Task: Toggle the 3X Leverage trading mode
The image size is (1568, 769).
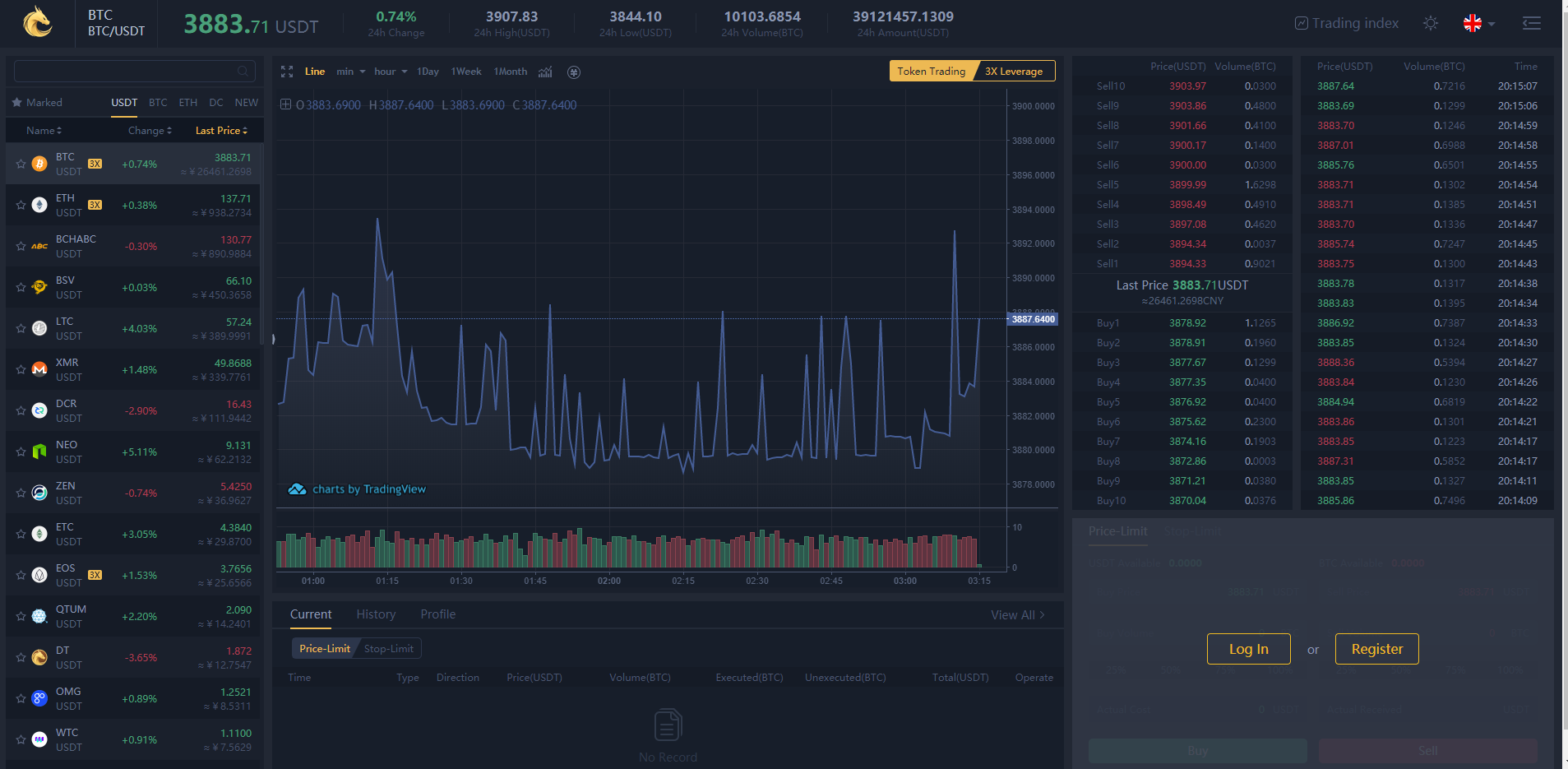Action: (x=1014, y=72)
